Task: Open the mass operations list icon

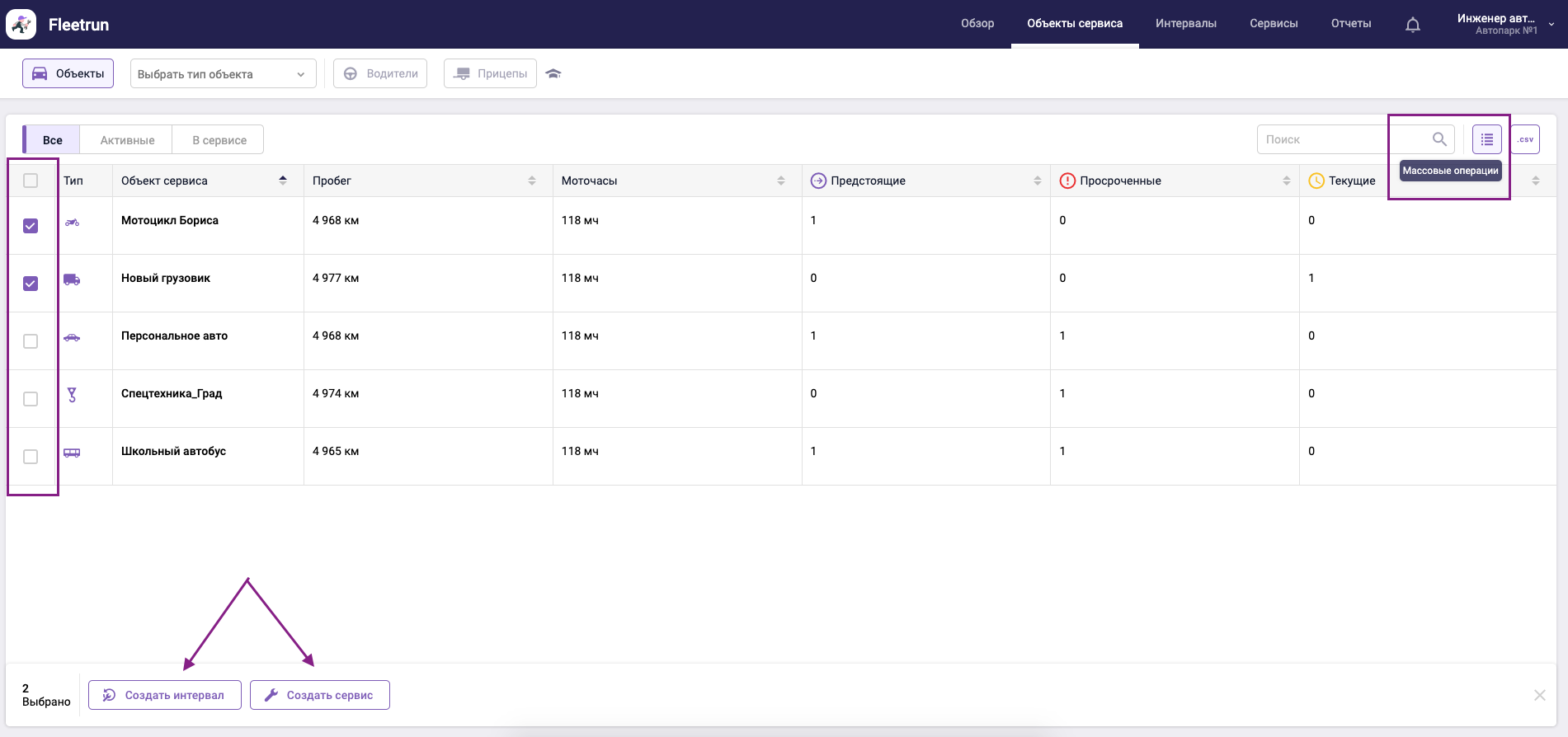Action: (x=1486, y=139)
